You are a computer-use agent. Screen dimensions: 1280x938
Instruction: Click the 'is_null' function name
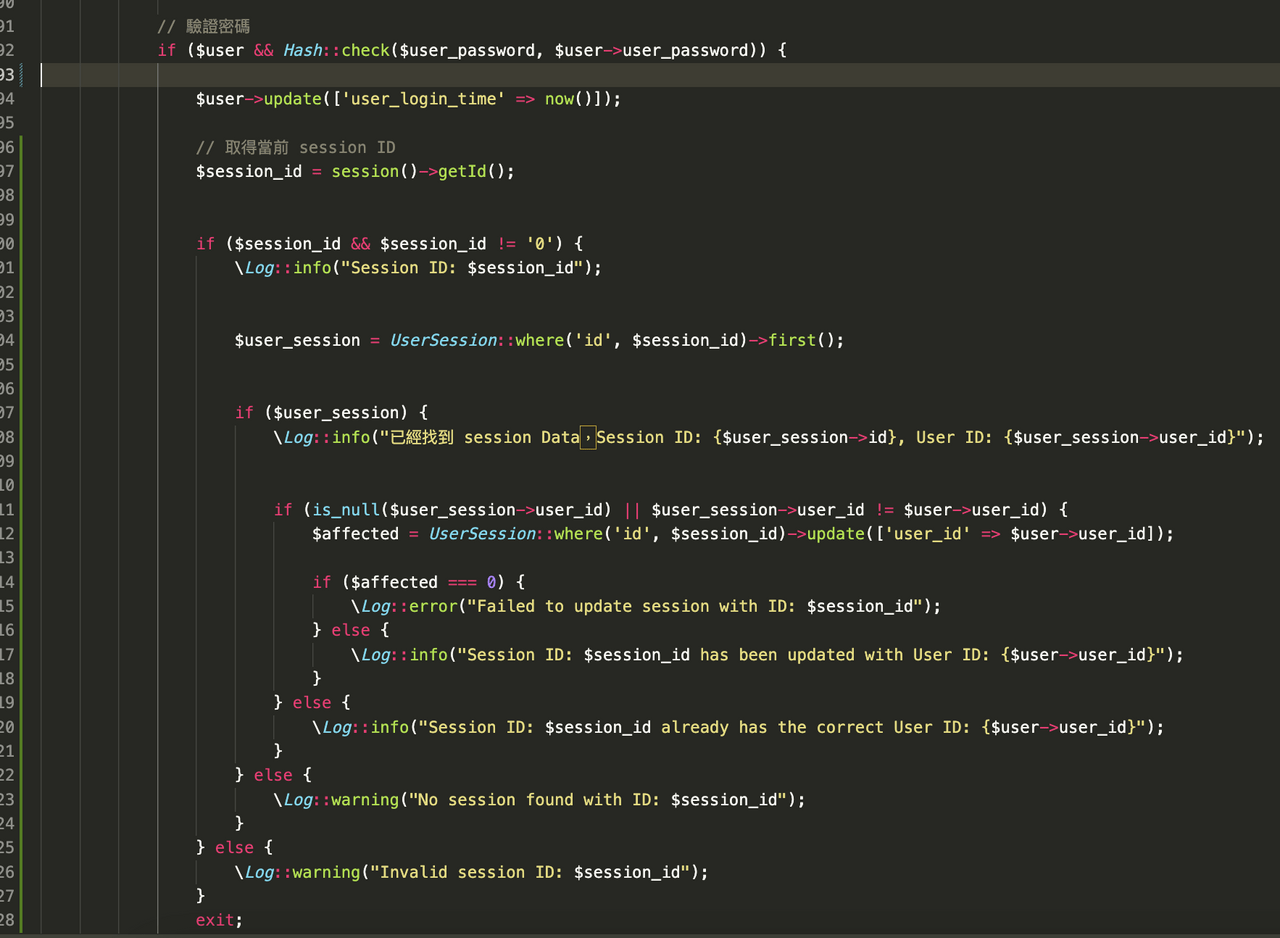point(346,509)
